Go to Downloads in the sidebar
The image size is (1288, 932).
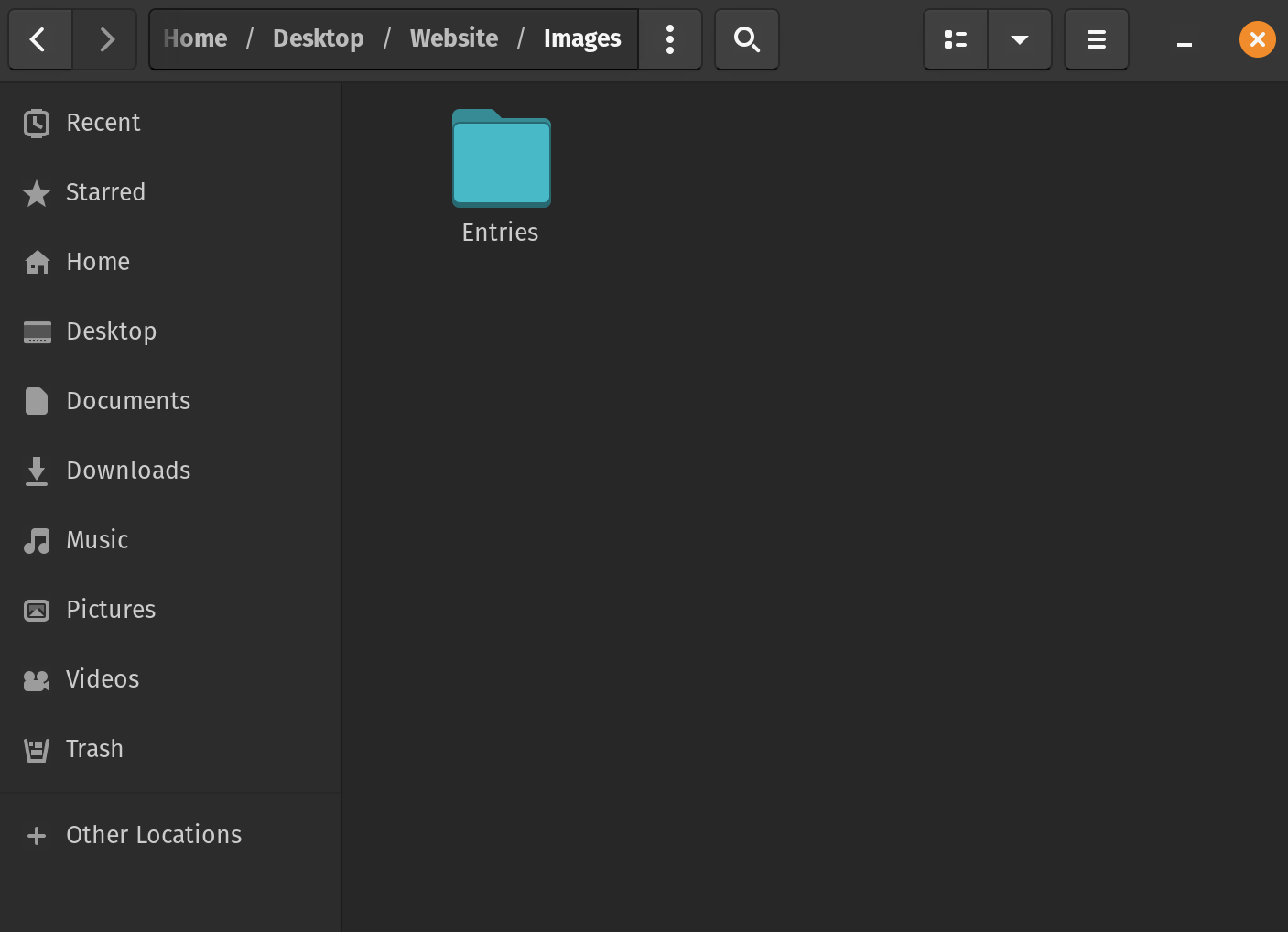(x=128, y=471)
